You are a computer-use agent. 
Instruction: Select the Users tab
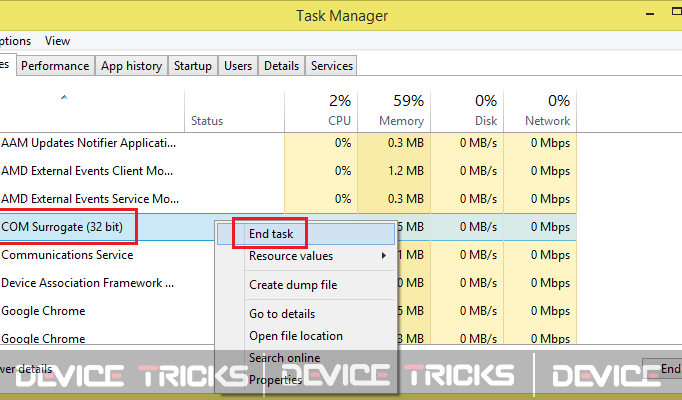(x=238, y=66)
